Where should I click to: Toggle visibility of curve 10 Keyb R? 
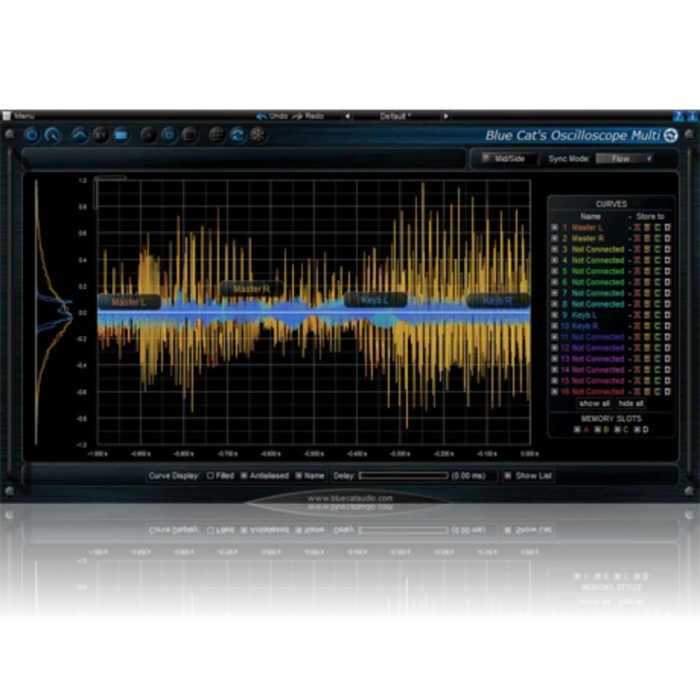[x=554, y=326]
